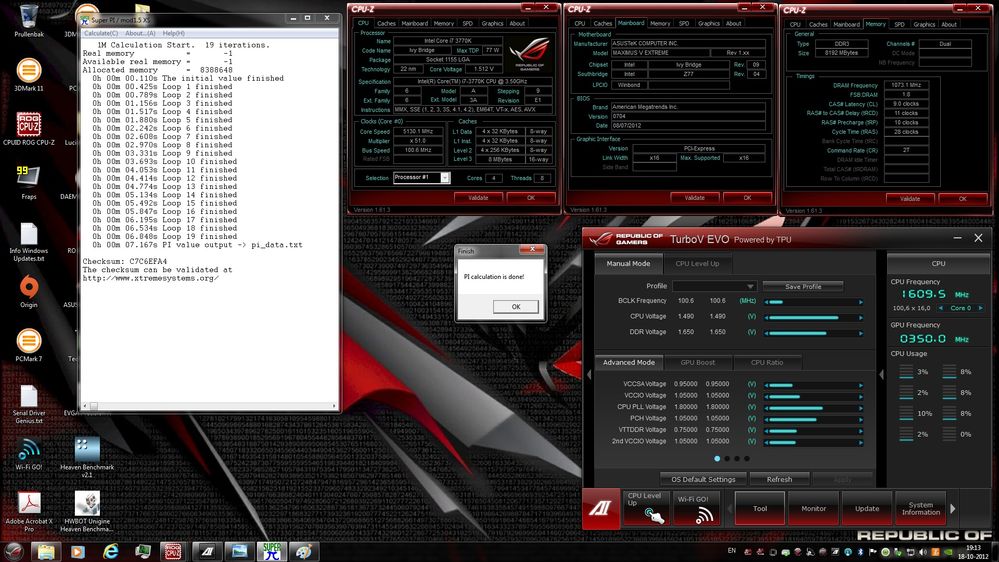The image size is (999, 562).
Task: Open the 3DMark 11 desktop icon
Action: pyautogui.click(x=29, y=75)
